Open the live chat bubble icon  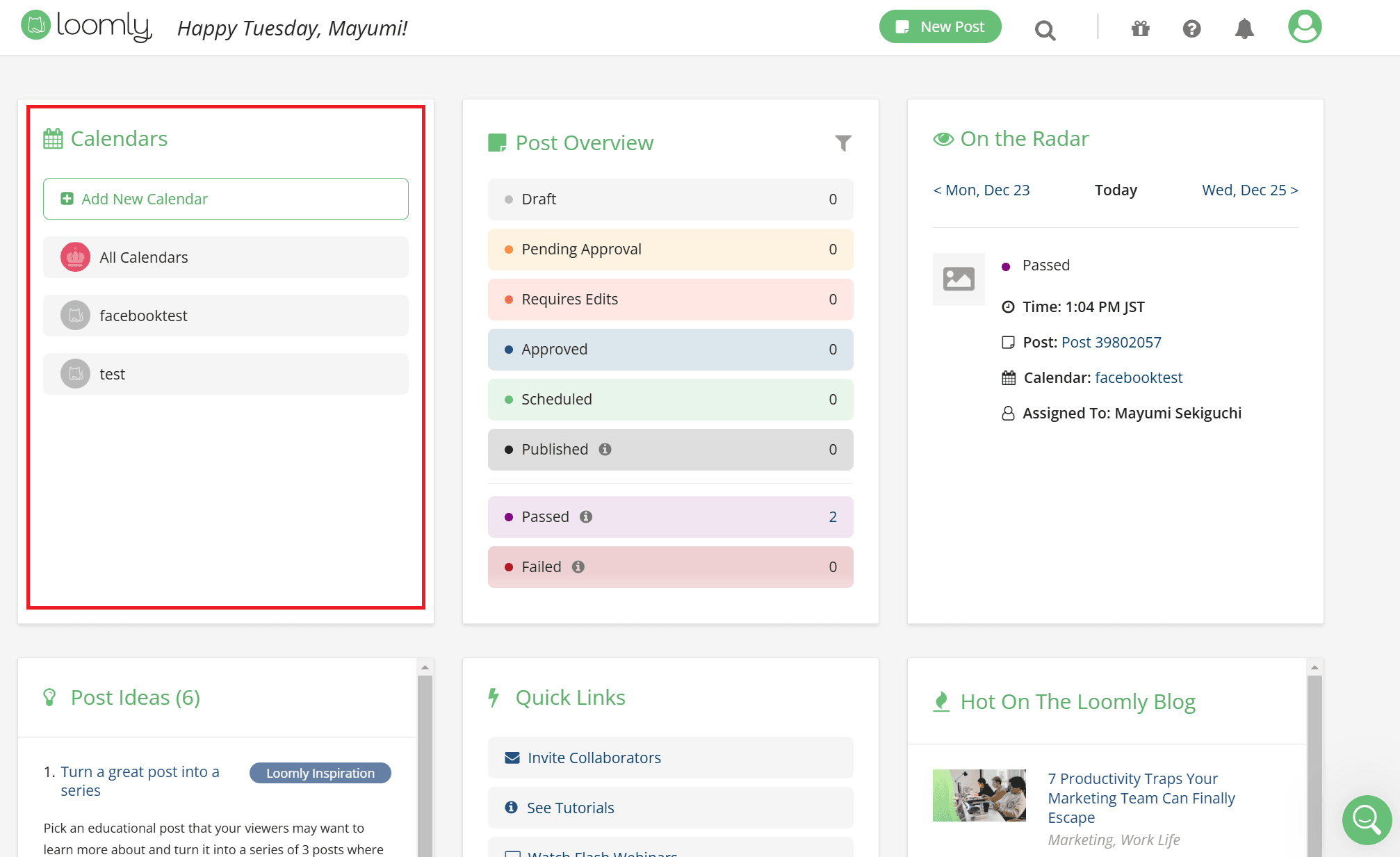(x=1367, y=819)
